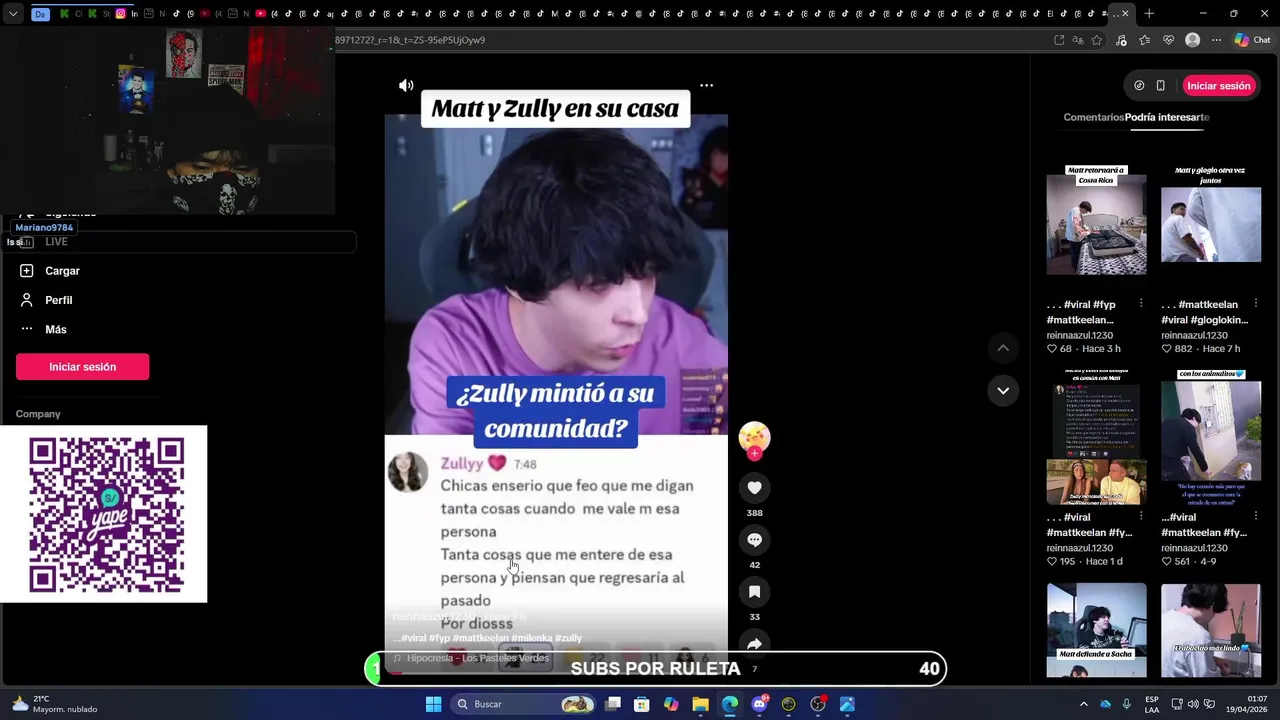Click the #mattkeelan hashtag in the caption

(x=481, y=638)
